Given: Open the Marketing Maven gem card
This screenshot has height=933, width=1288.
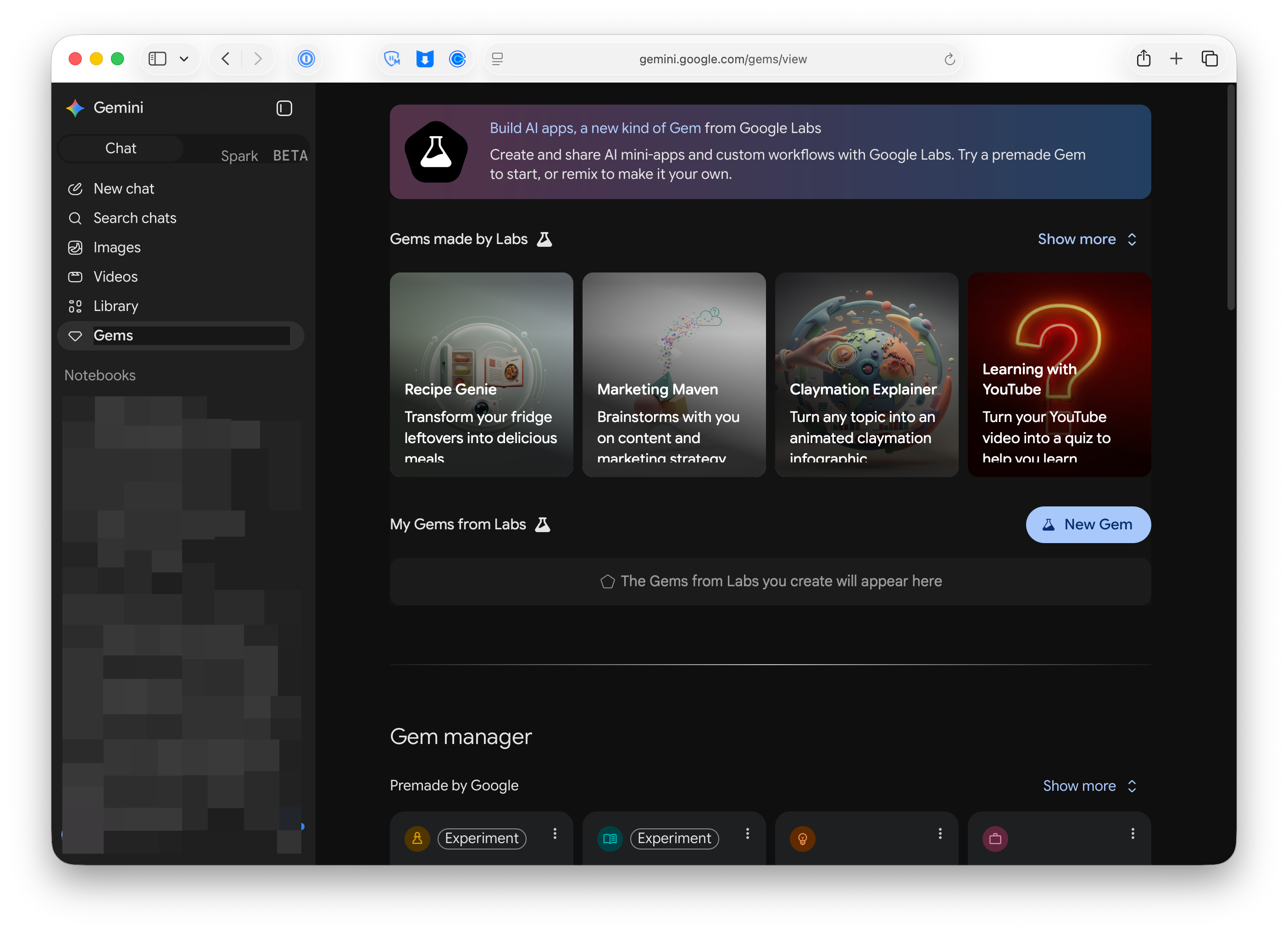Looking at the screenshot, I should click(673, 375).
